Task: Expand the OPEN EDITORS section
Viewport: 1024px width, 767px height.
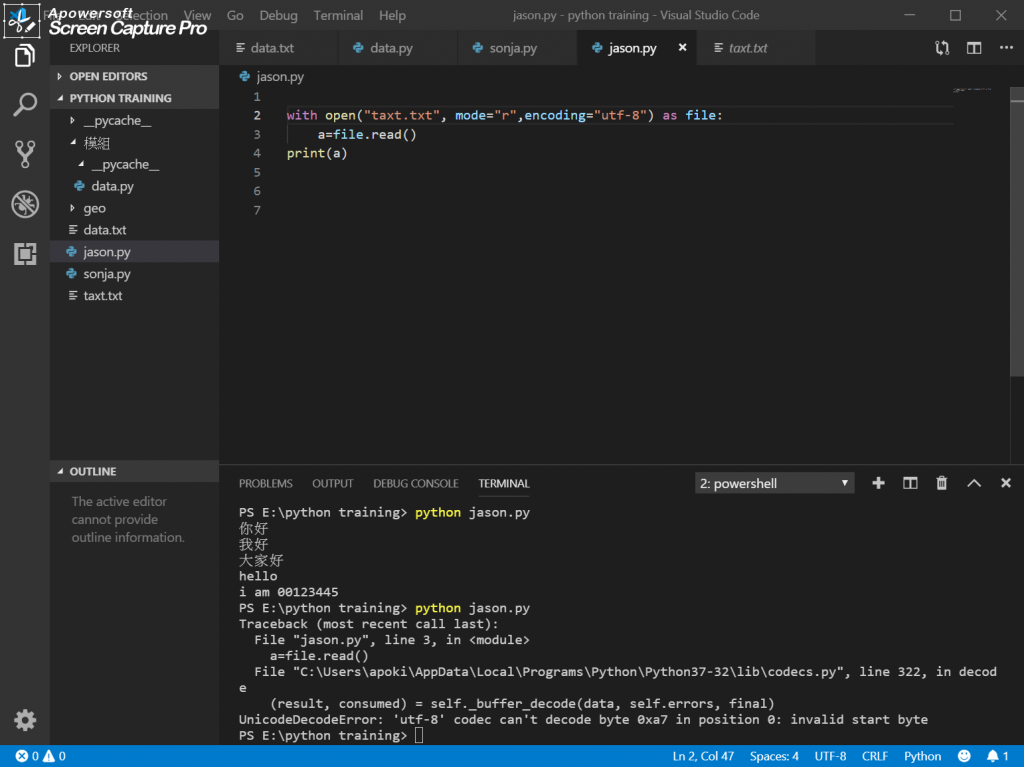Action: pos(135,76)
